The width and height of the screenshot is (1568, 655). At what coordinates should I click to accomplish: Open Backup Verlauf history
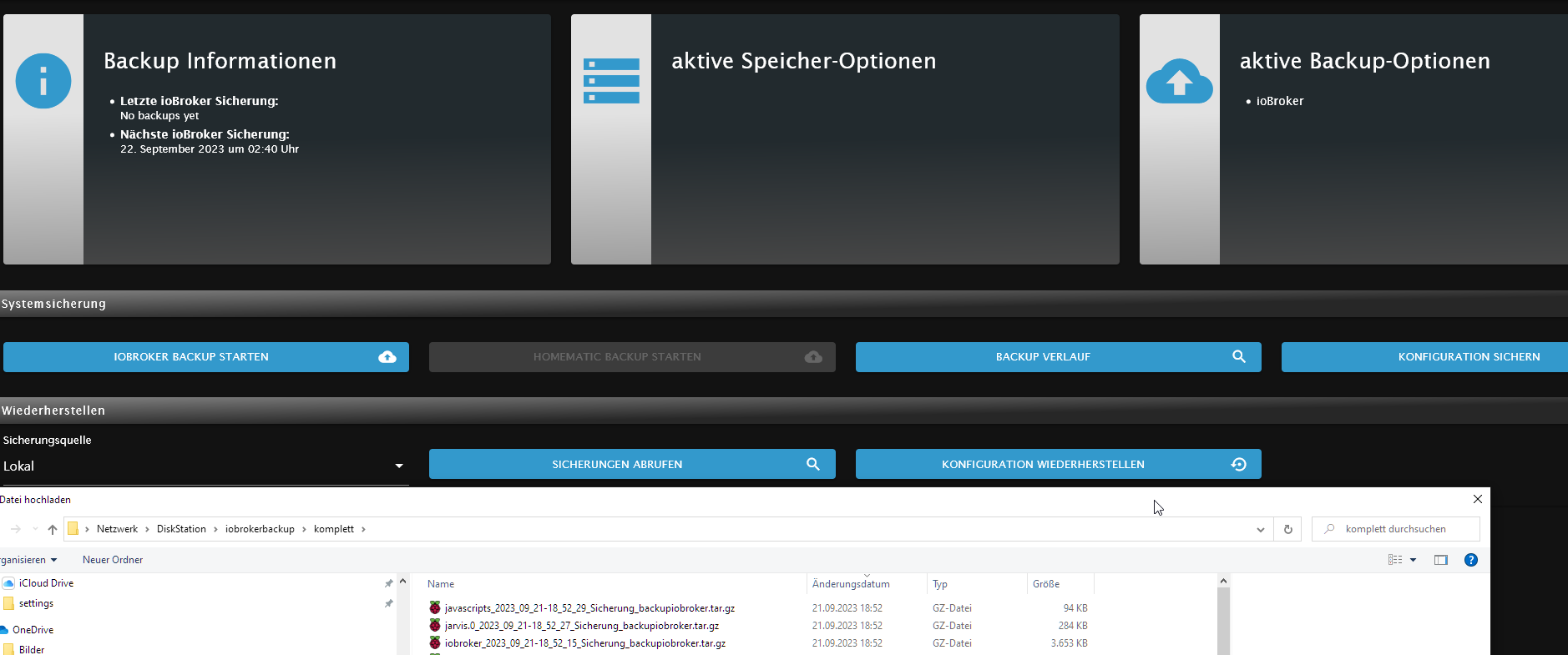pyautogui.click(x=1059, y=357)
